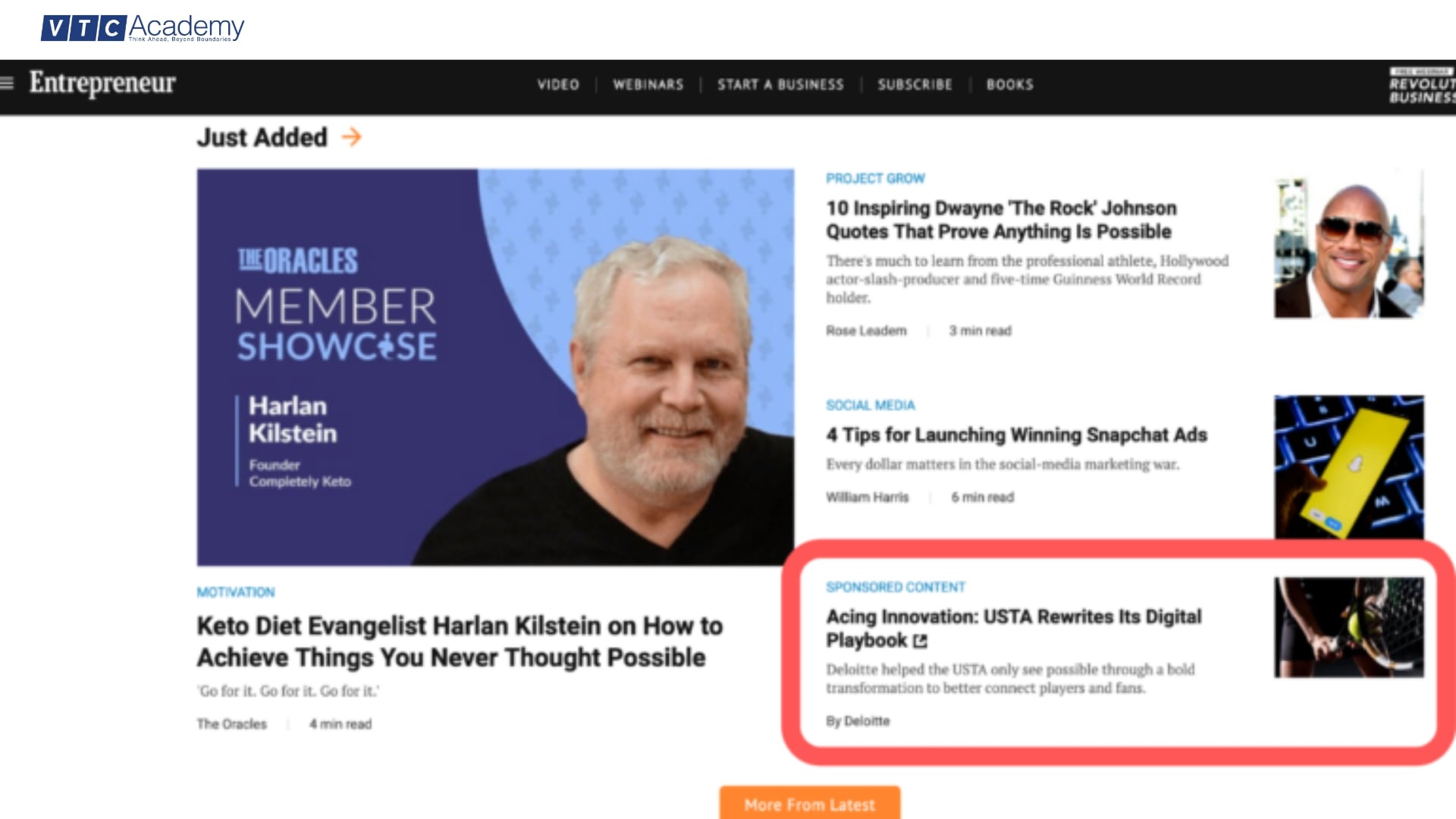Click the Snapchat phone thumbnail
The height and width of the screenshot is (819, 1456).
click(x=1348, y=467)
